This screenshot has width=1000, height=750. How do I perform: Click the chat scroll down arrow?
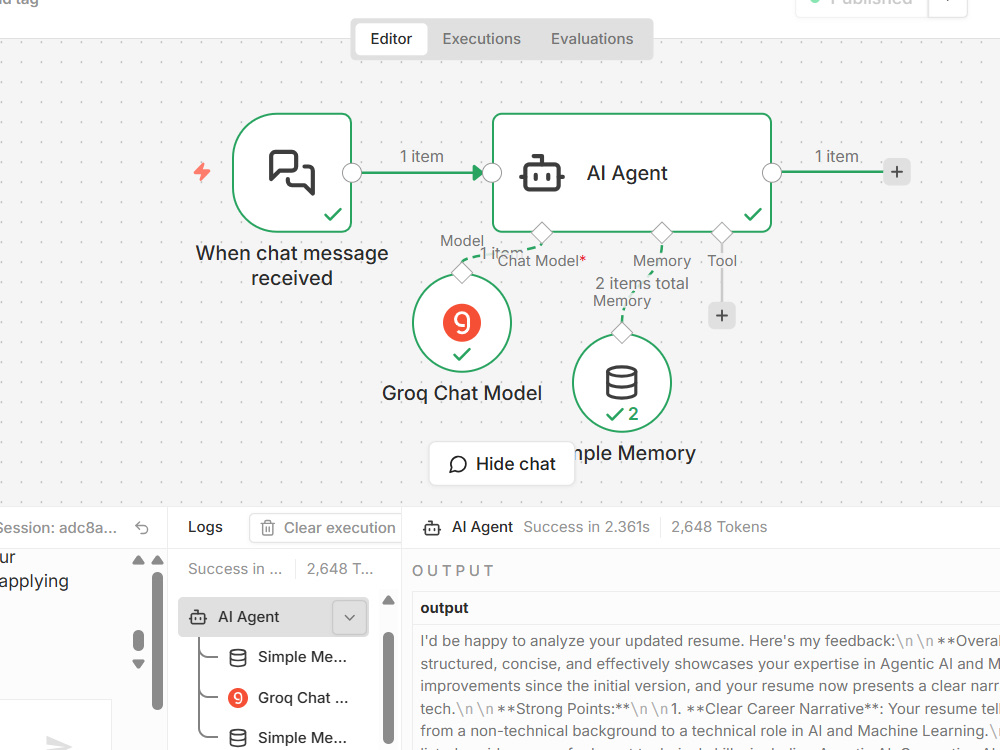138,664
